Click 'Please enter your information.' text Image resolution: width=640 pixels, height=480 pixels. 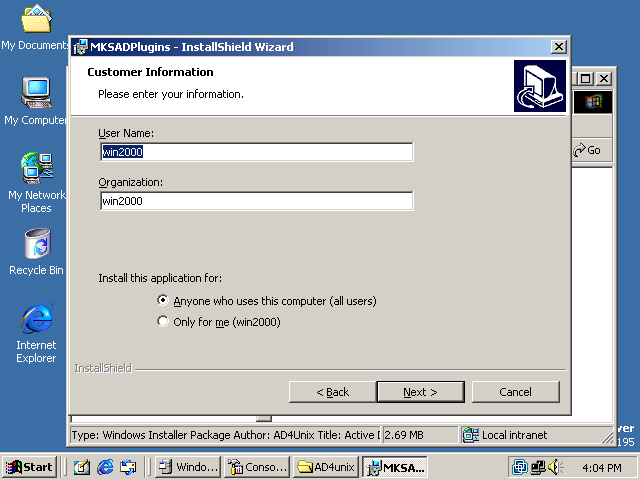tap(171, 94)
